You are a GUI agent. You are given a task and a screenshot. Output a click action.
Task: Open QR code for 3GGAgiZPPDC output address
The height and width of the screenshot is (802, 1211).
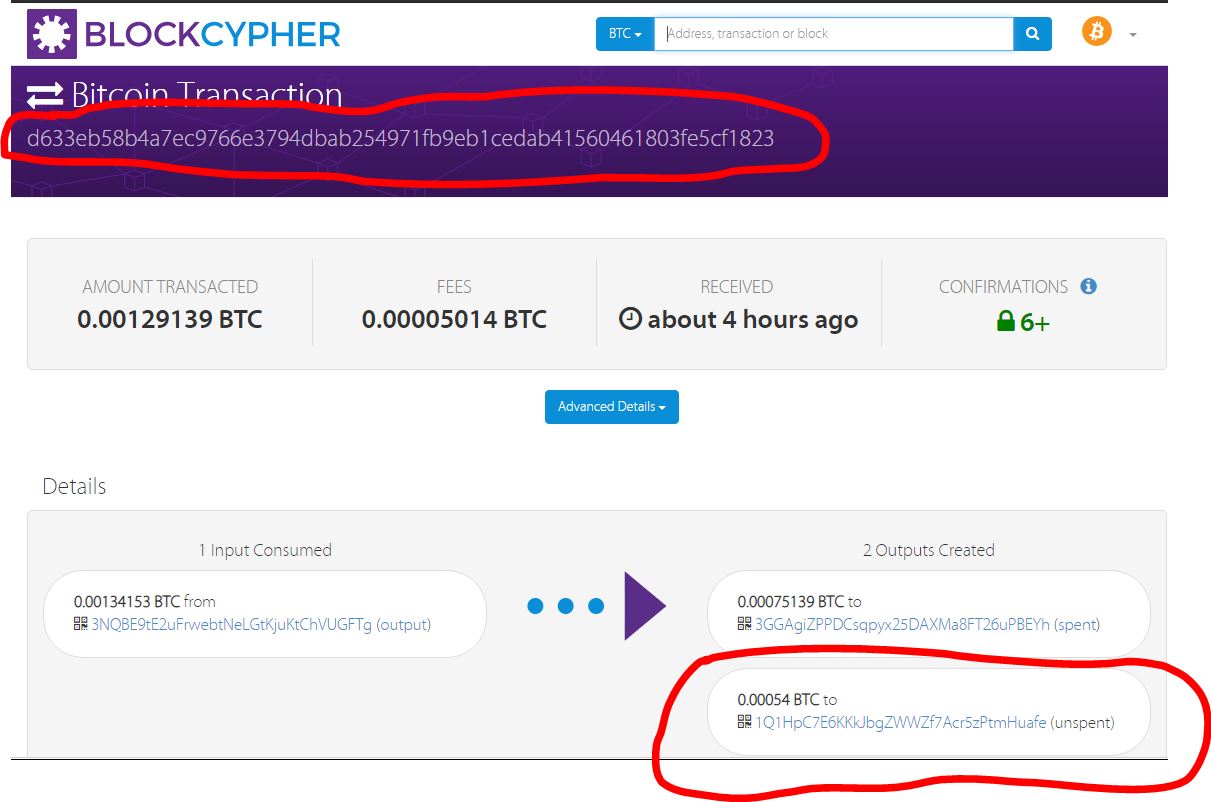click(x=745, y=624)
